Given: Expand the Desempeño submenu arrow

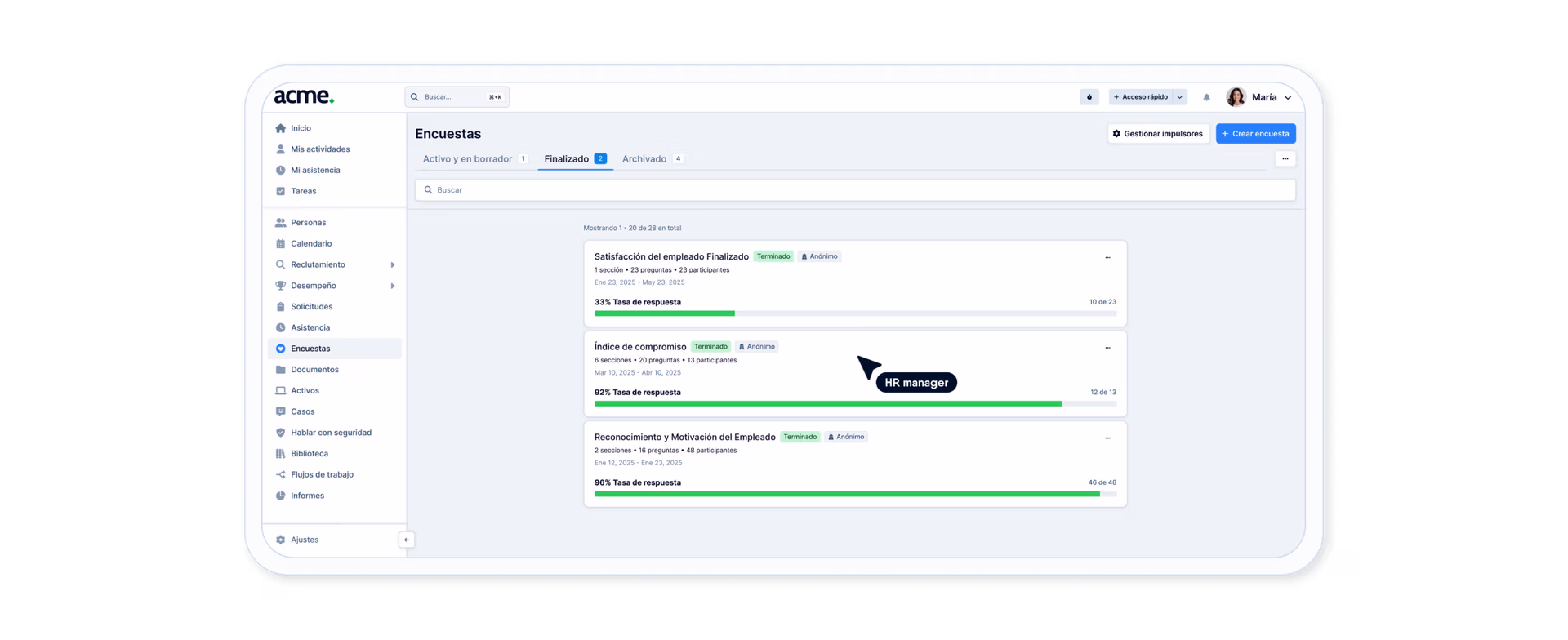Looking at the screenshot, I should click(393, 286).
